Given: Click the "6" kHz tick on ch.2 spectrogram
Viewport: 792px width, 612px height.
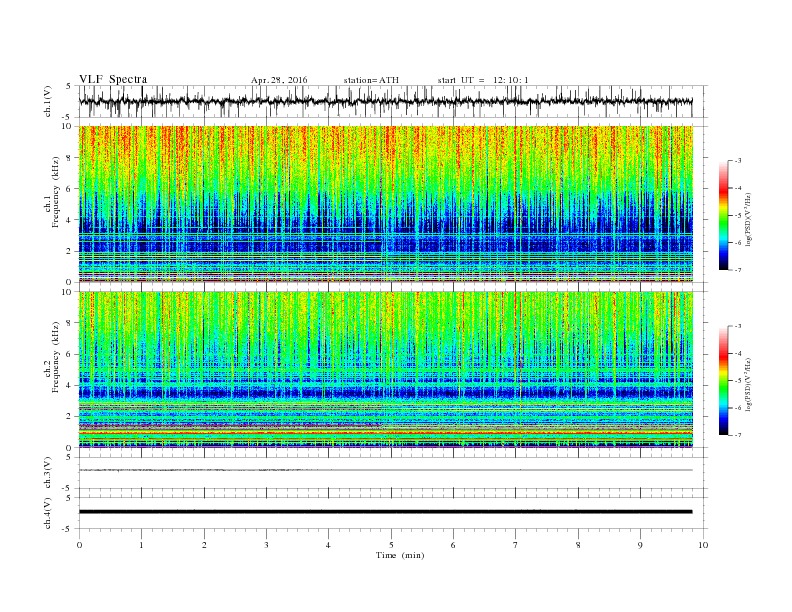Looking at the screenshot, I should [x=69, y=354].
